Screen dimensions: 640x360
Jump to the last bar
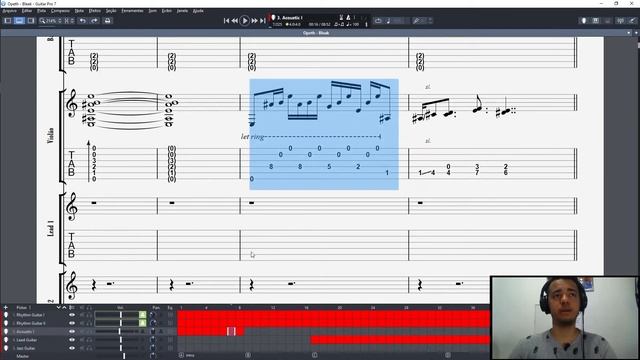point(263,20)
